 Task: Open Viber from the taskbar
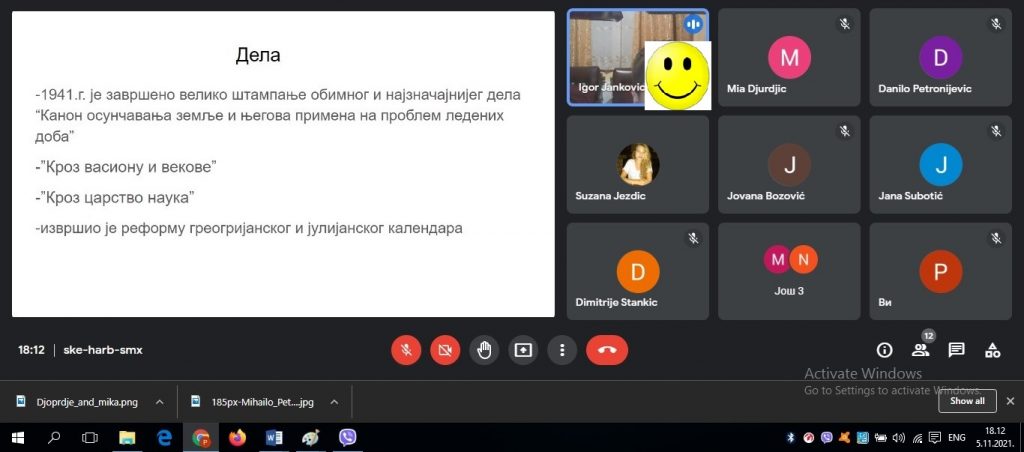[x=348, y=437]
